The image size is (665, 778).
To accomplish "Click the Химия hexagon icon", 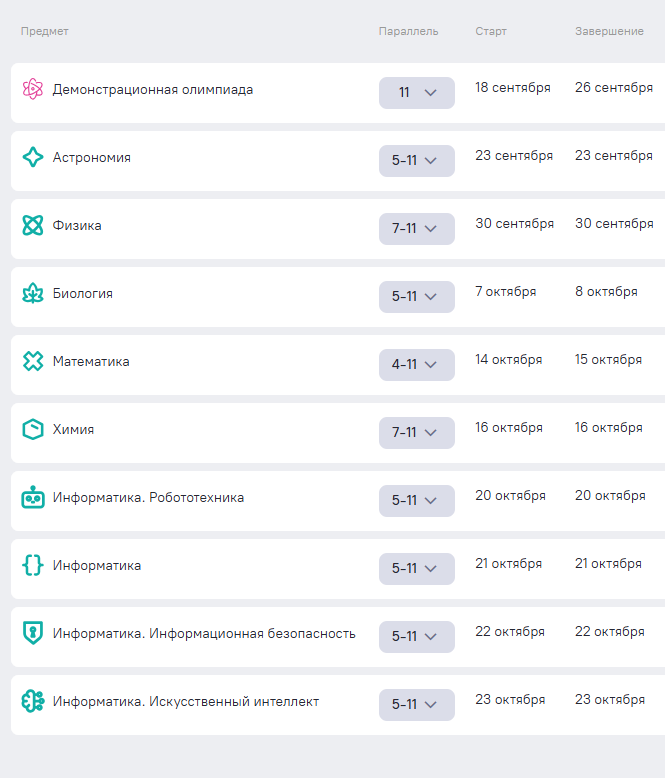I will coord(33,430).
